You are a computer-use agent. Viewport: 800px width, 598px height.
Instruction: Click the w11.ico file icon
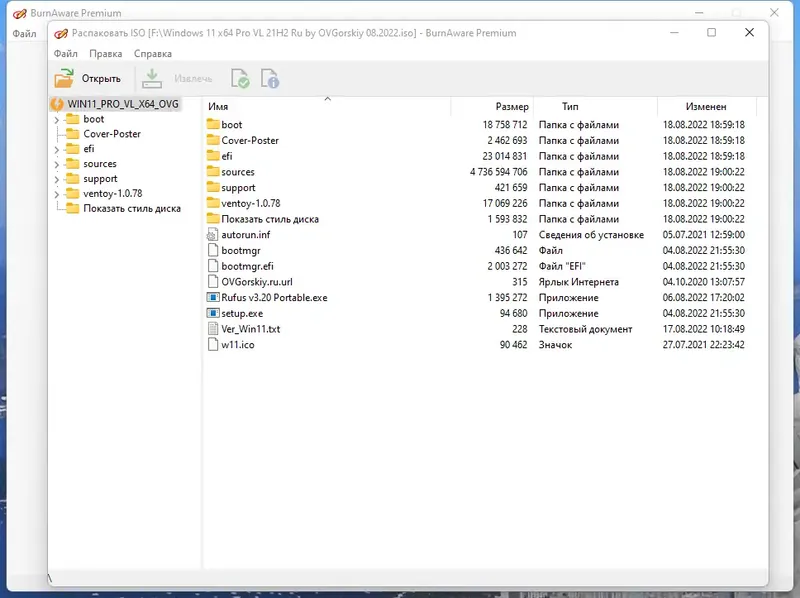tap(213, 344)
